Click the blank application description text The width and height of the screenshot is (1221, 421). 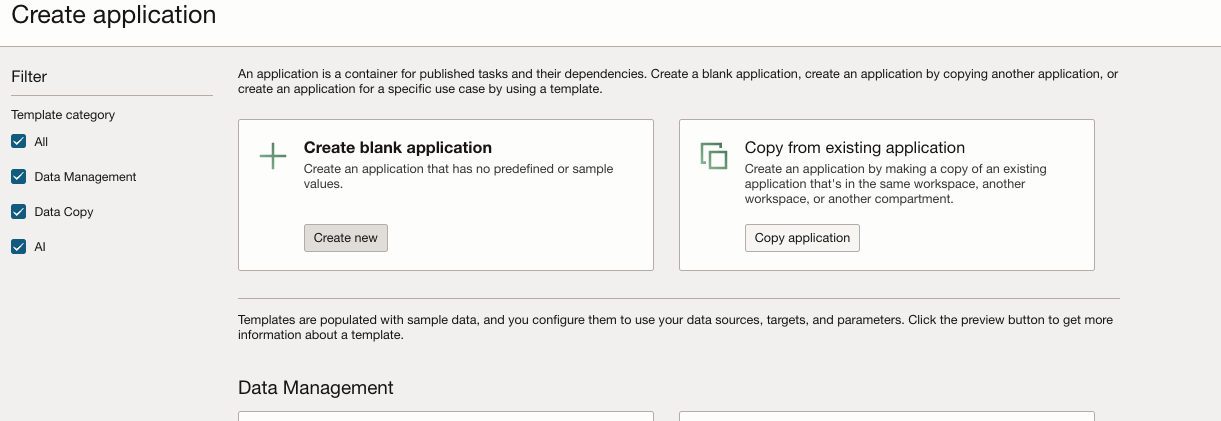[458, 176]
